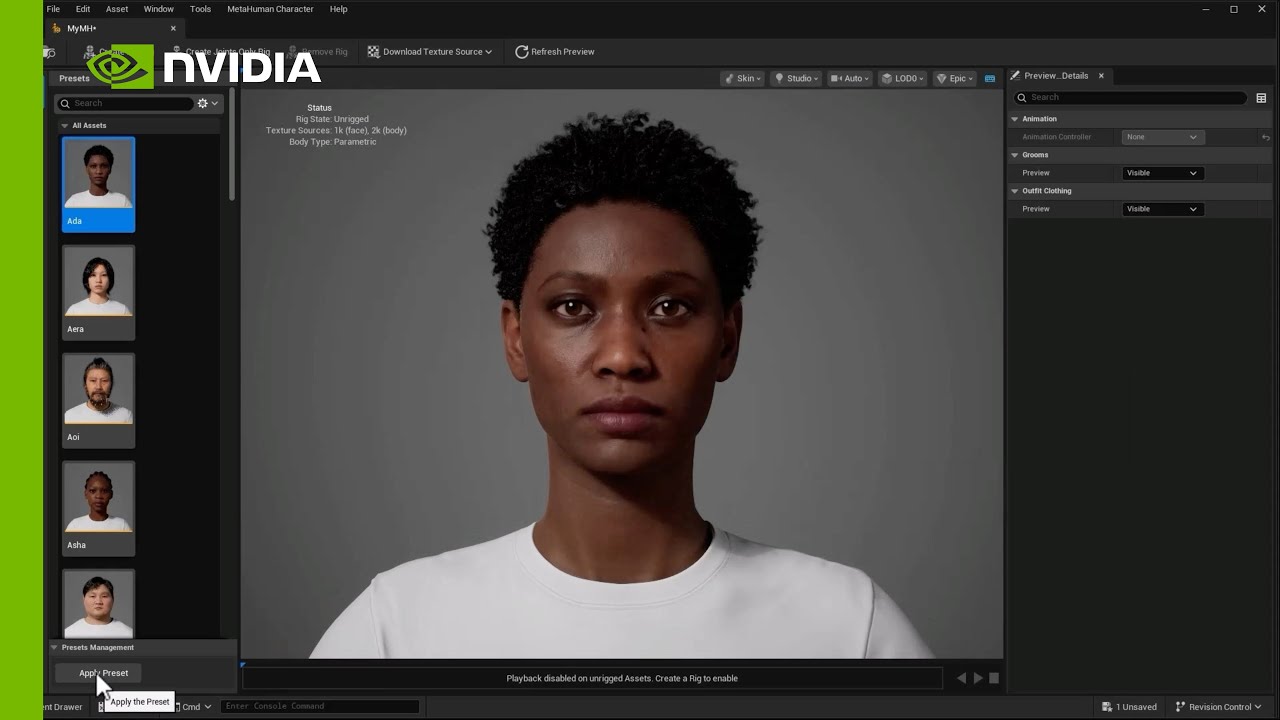Viewport: 1280px width, 720px height.
Task: Open the Epic quality dropdown
Action: (955, 78)
